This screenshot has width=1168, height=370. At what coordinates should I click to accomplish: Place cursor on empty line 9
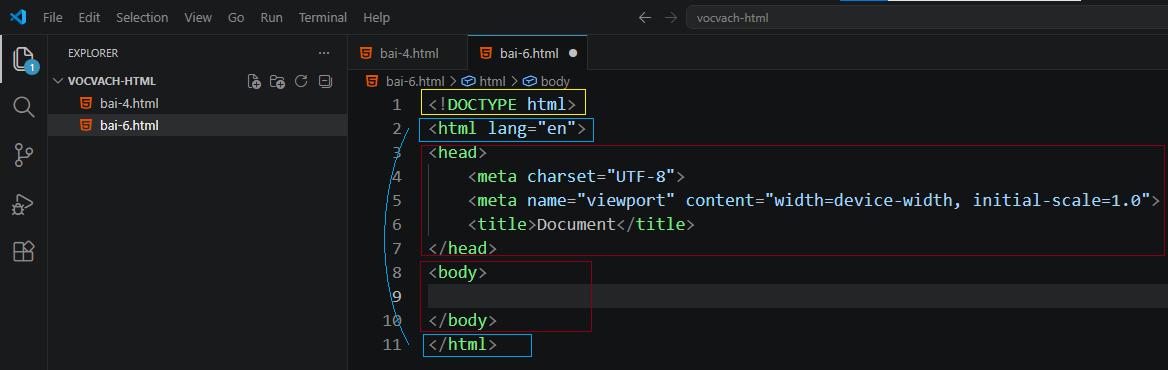[x=797, y=296]
